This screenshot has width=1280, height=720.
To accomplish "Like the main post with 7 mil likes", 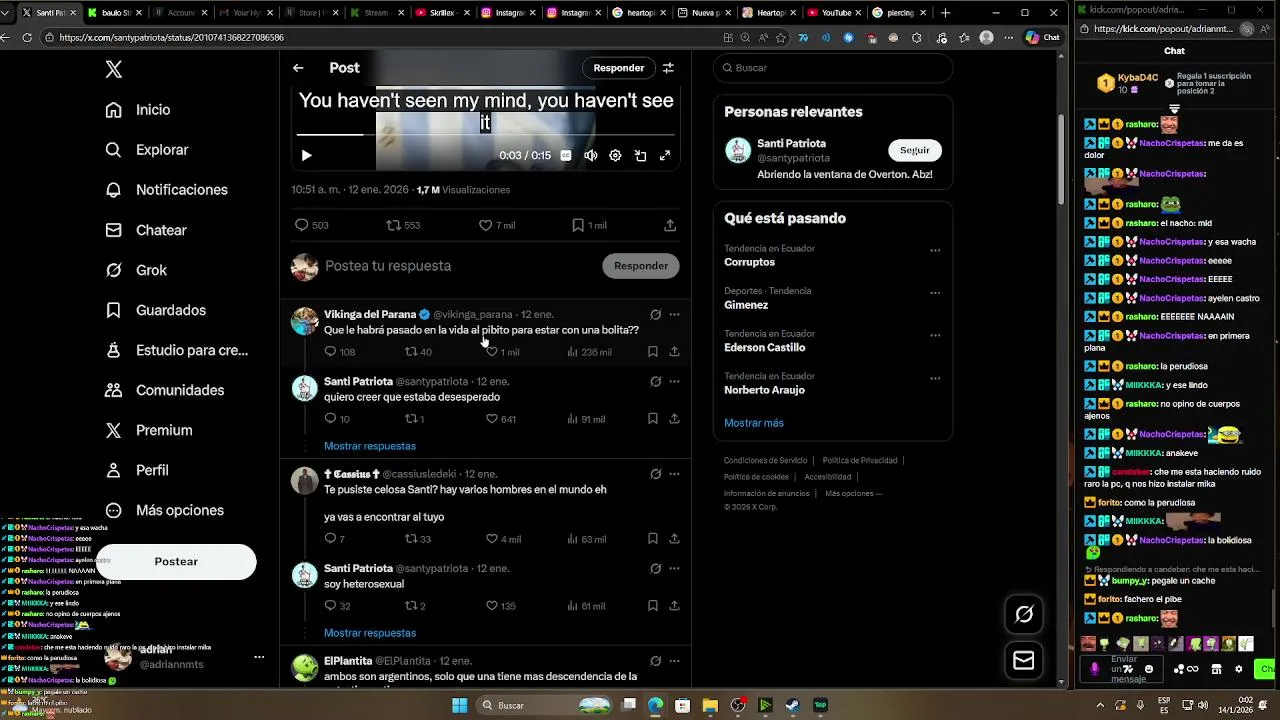I will [497, 225].
